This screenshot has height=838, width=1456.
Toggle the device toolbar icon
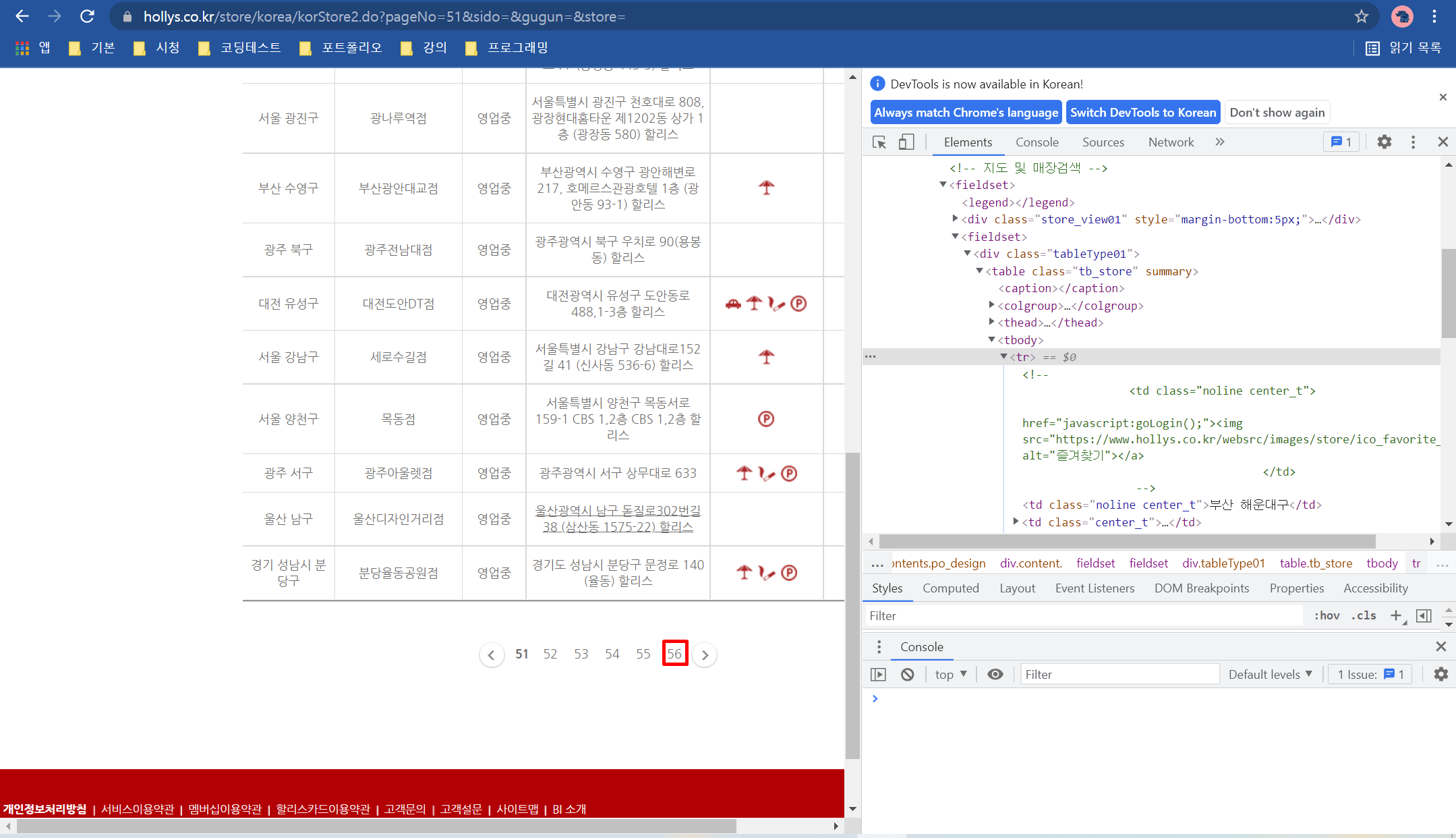coord(906,142)
